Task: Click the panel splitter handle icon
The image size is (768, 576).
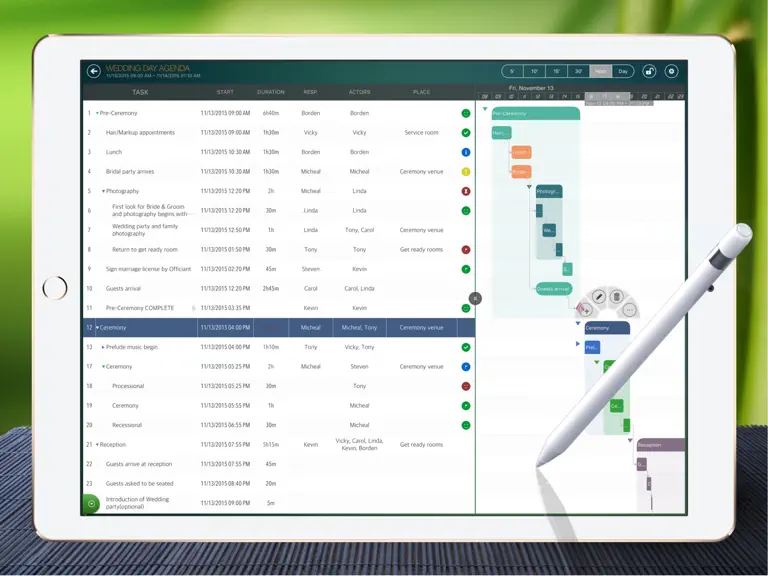Action: [x=475, y=298]
